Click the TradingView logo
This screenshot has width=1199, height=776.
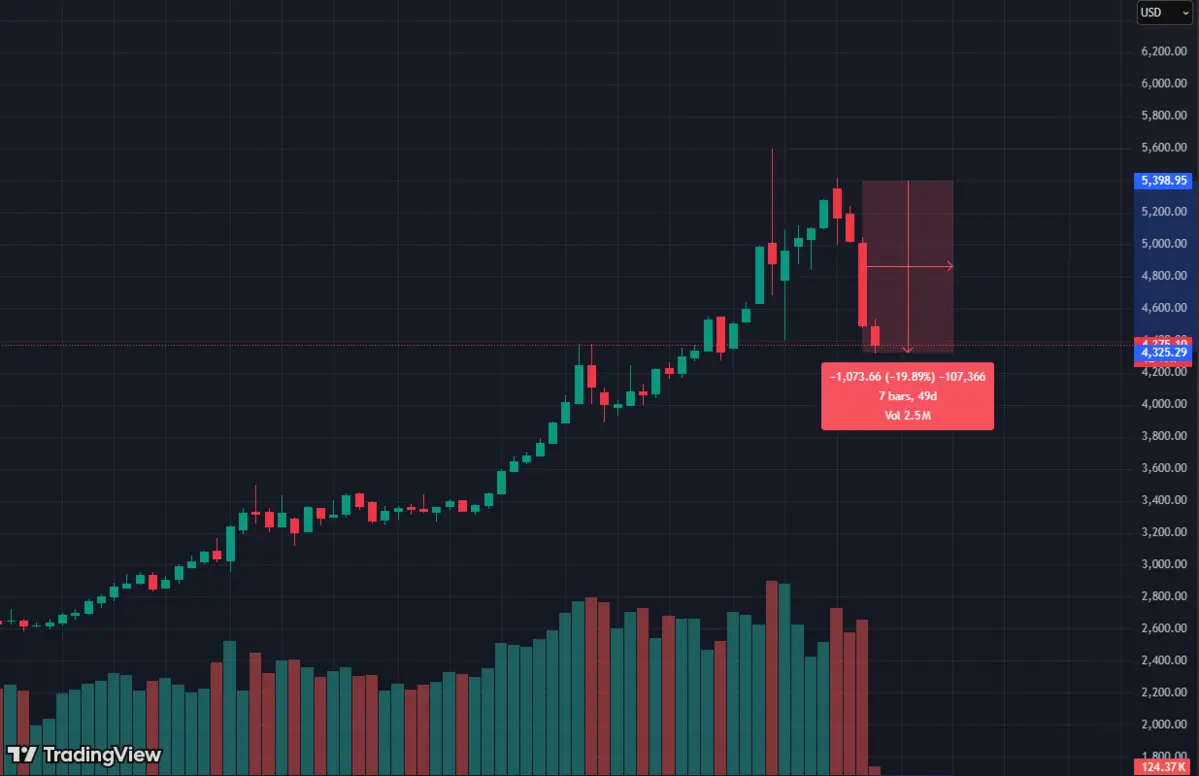click(x=84, y=755)
